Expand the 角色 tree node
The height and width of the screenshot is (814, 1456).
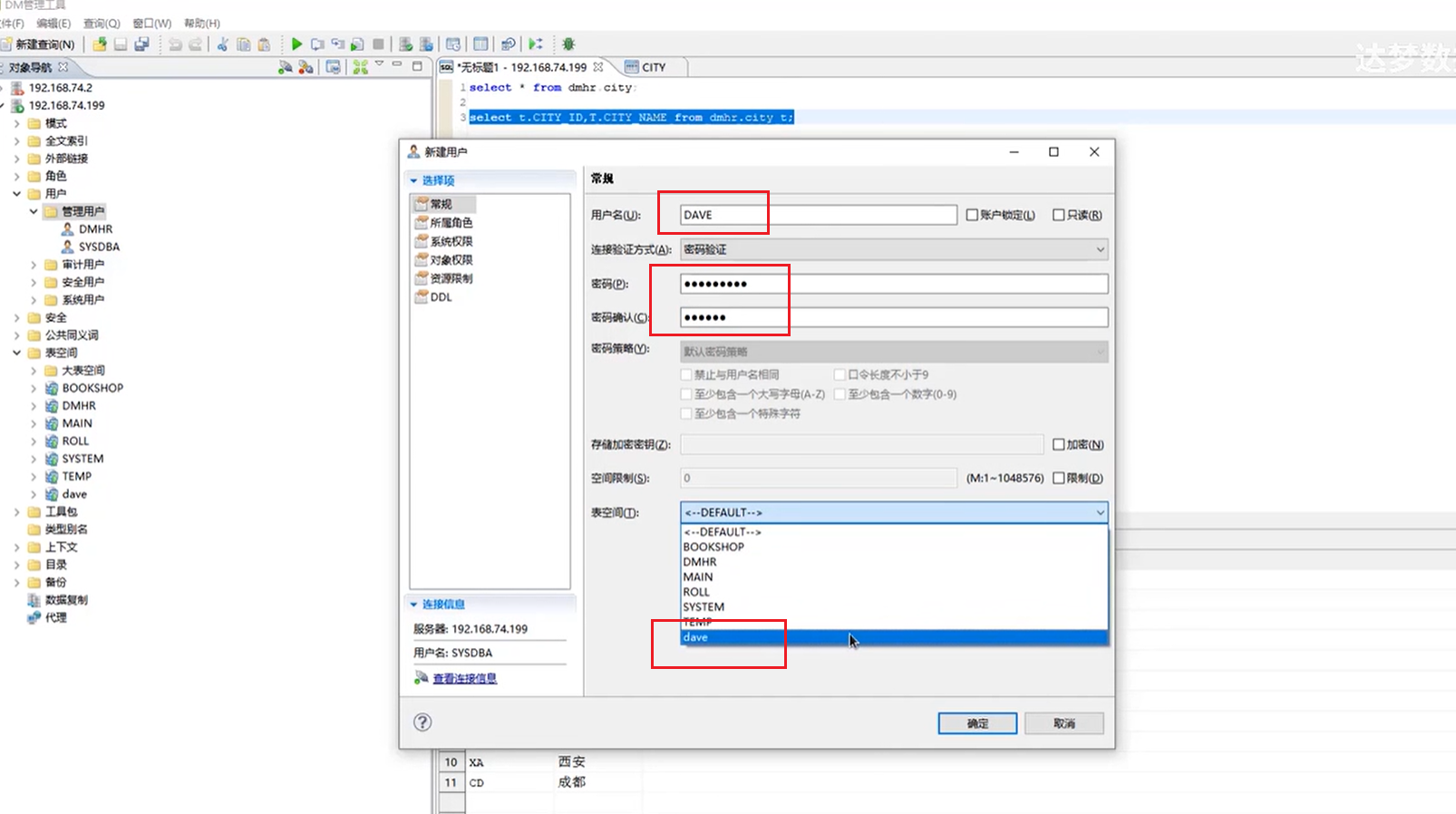[16, 176]
